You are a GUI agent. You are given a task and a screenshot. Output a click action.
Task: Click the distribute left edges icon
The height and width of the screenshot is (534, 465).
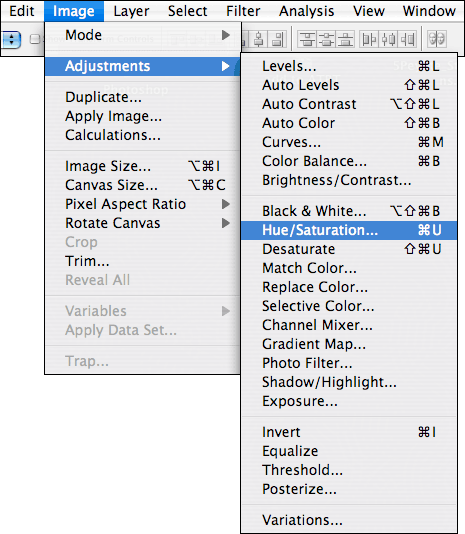(369, 39)
